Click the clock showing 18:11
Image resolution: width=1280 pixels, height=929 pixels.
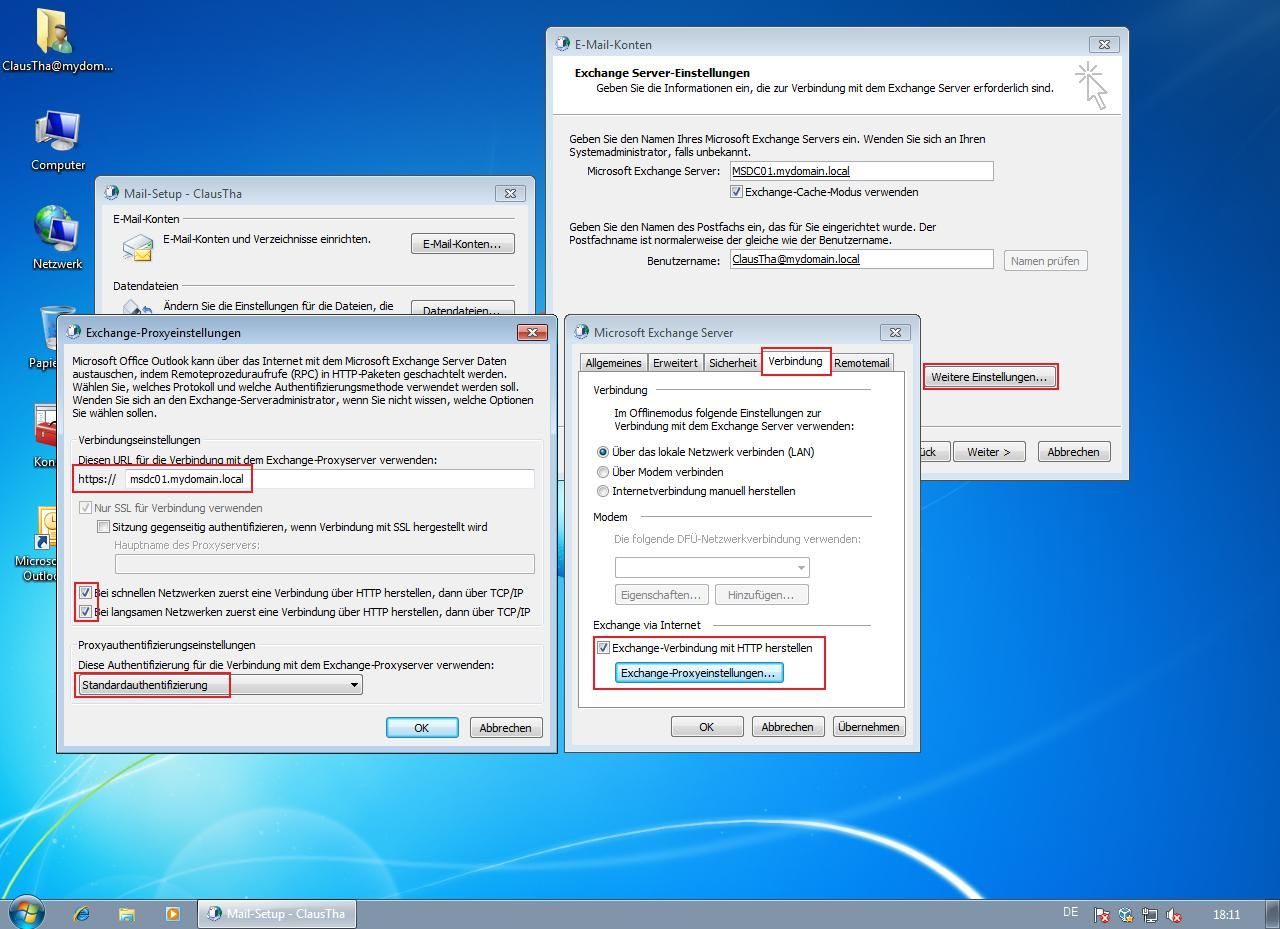point(1226,914)
